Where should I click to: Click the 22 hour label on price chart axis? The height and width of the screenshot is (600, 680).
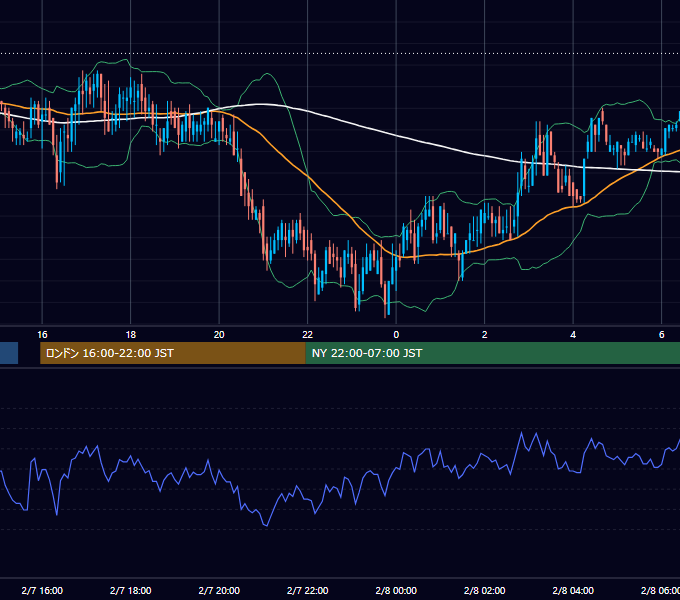[307, 335]
